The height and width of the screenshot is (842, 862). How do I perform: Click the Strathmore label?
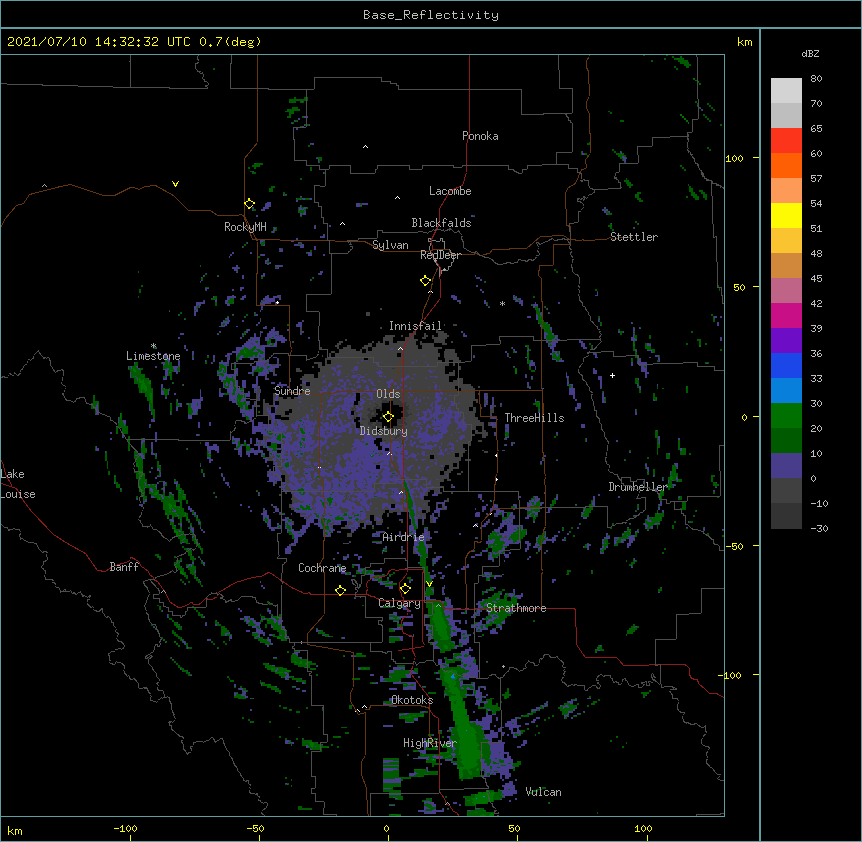(516, 608)
